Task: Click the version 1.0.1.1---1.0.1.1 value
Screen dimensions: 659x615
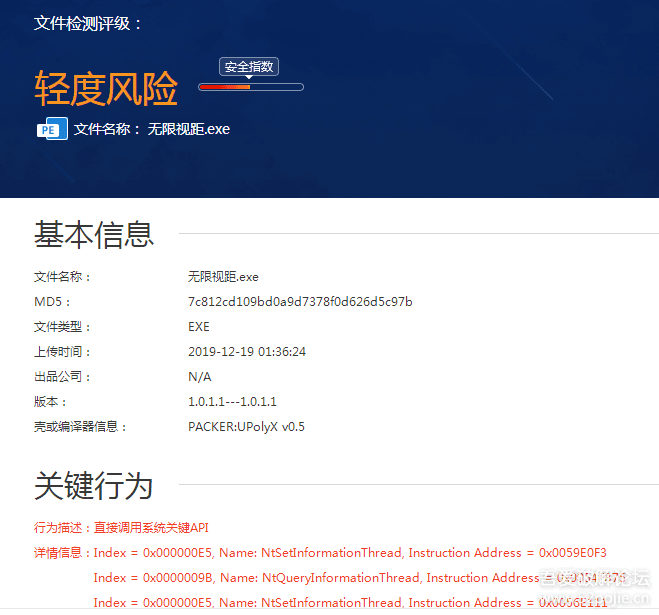Action: [232, 402]
